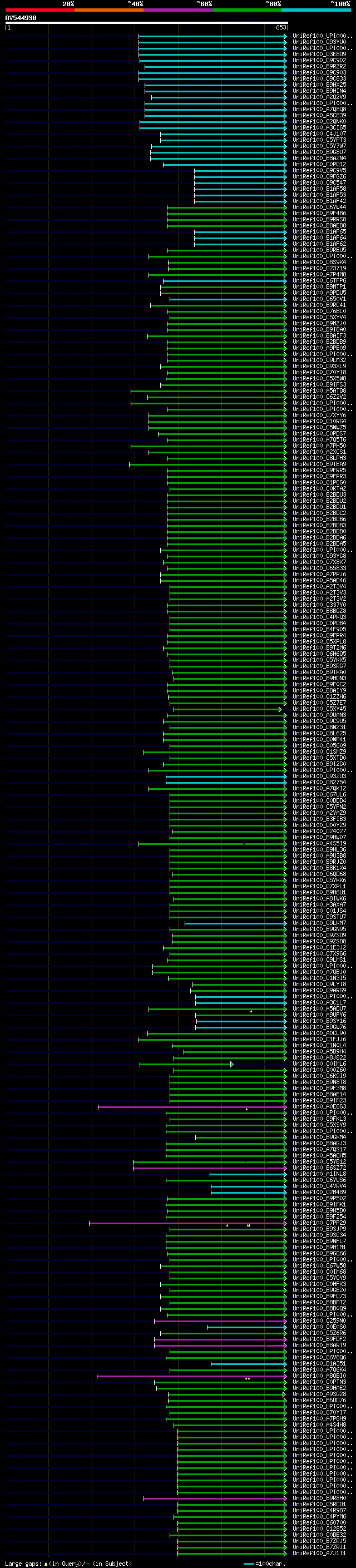Click the UniRef100_C5YPT3 label
356x1568 pixels.
(319, 140)
